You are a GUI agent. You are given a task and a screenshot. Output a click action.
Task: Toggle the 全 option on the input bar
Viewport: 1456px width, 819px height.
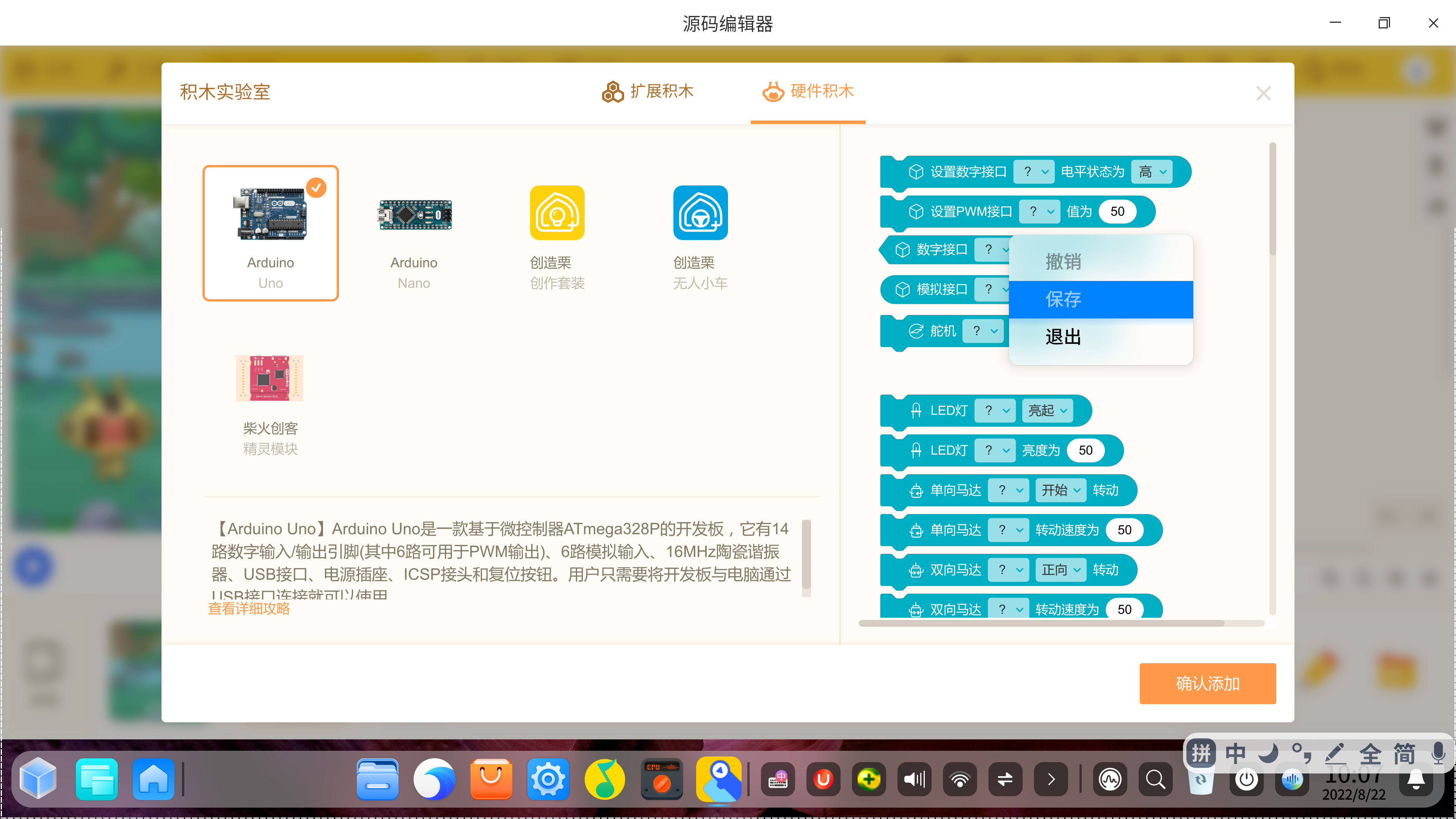click(1370, 753)
